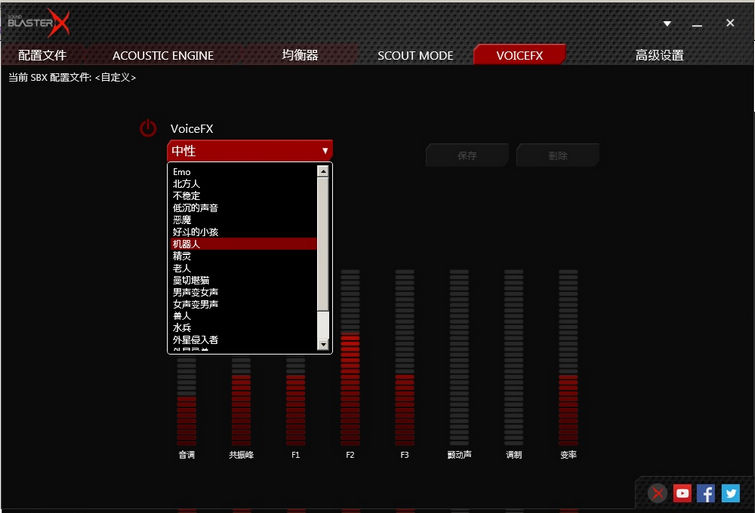Adjust the 音调 level slider
This screenshot has height=513, width=755.
(x=186, y=401)
